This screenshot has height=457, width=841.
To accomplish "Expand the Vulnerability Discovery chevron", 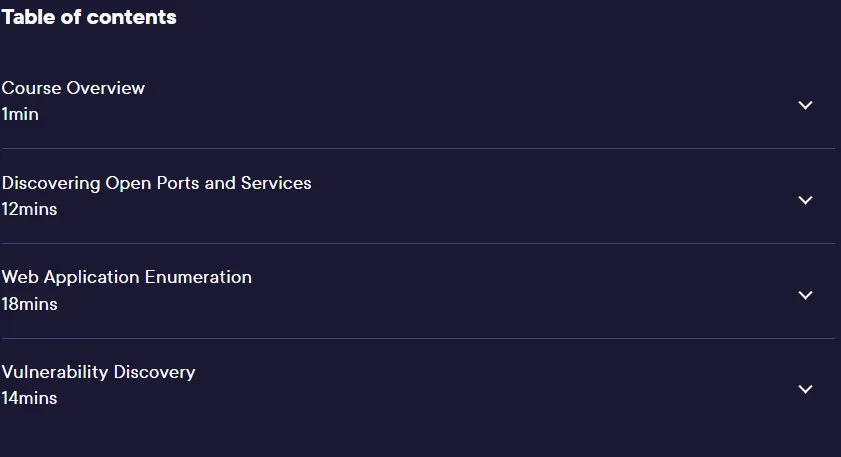I will point(805,389).
